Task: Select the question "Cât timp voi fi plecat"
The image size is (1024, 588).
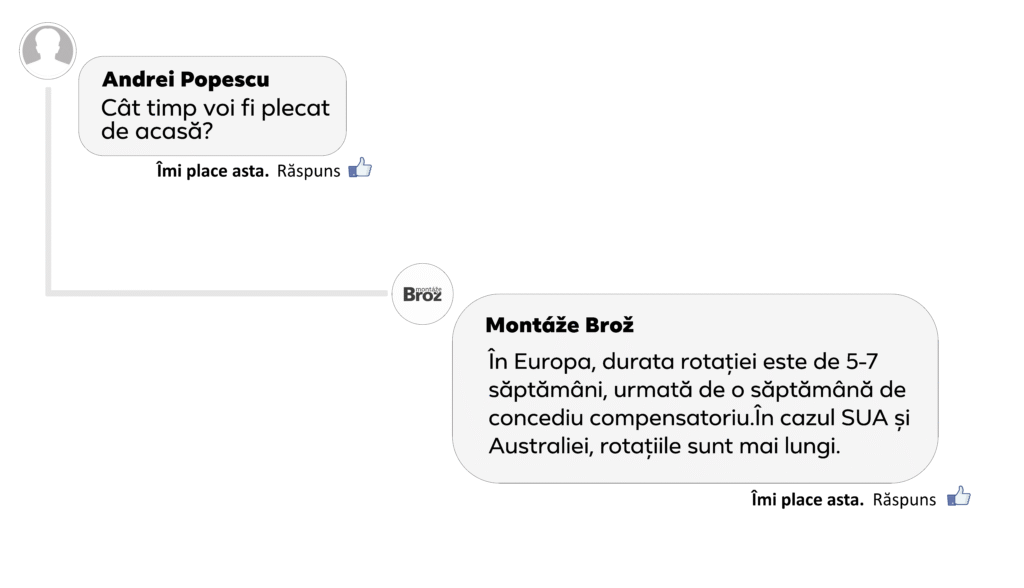Action: point(215,108)
